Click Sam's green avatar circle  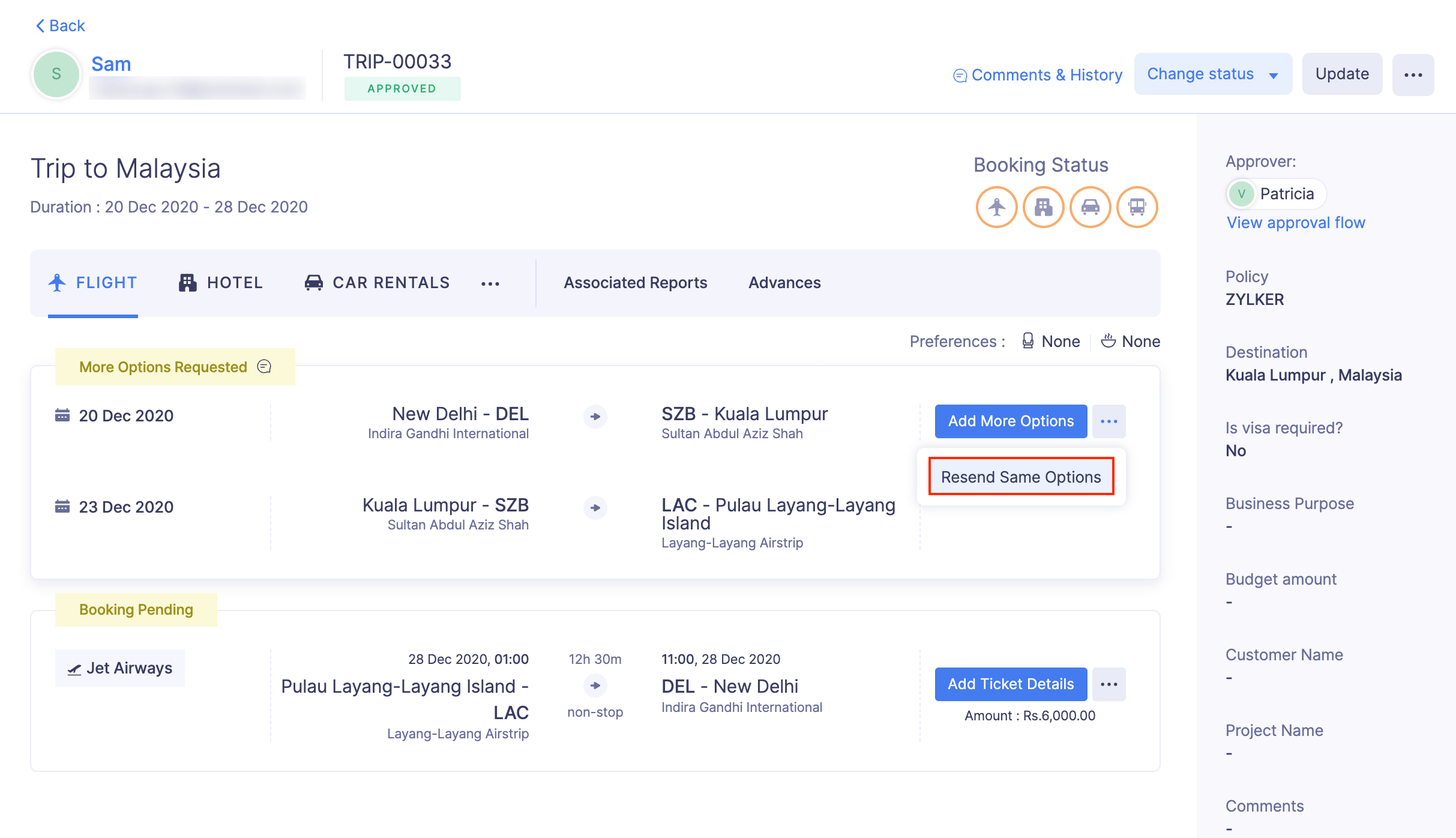pos(56,74)
